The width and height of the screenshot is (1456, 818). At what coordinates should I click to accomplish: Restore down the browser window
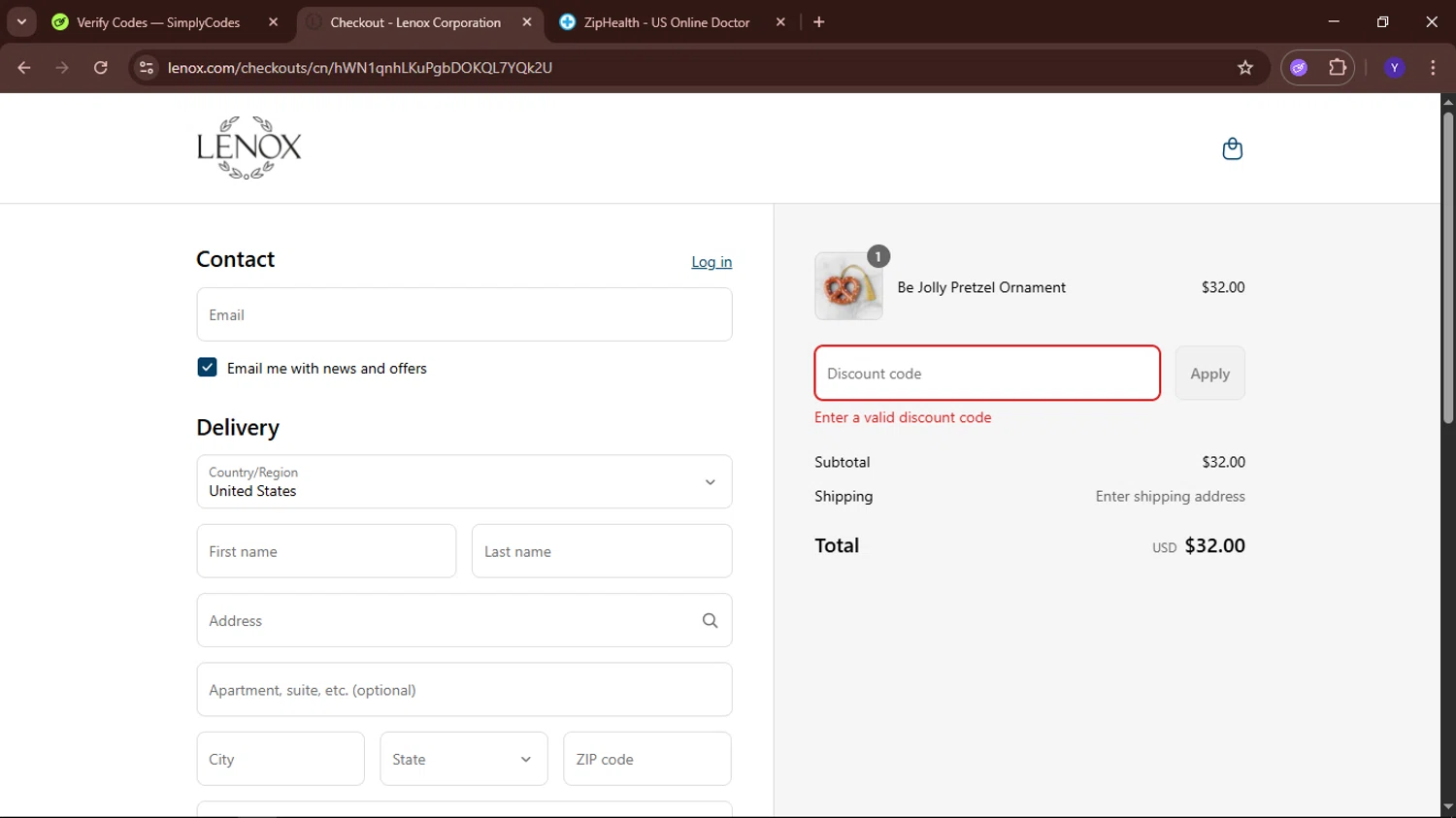tap(1382, 21)
